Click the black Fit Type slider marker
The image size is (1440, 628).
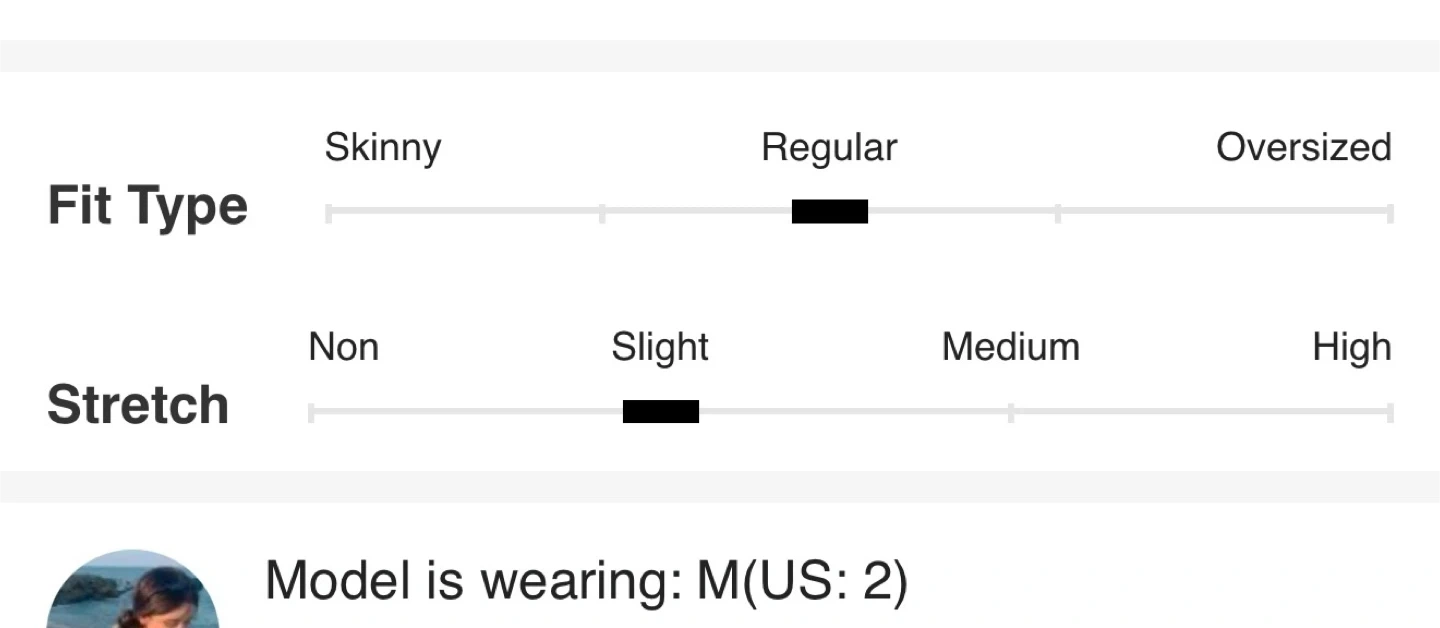tap(829, 212)
